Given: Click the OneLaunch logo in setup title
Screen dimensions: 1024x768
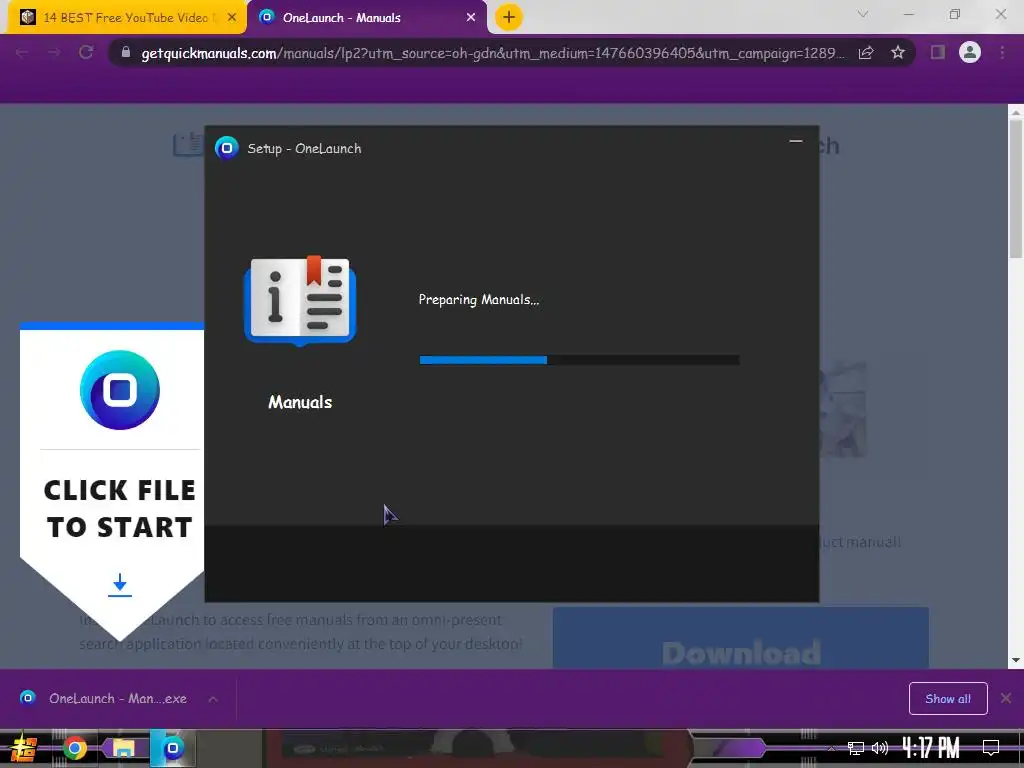Looking at the screenshot, I should pos(227,148).
